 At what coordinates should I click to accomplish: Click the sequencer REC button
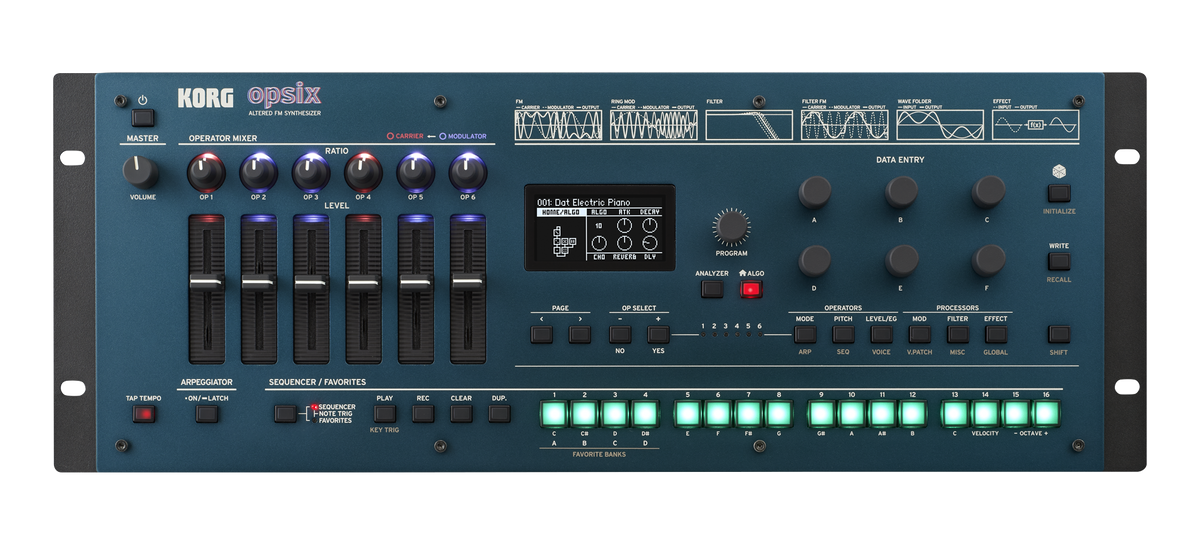423,412
